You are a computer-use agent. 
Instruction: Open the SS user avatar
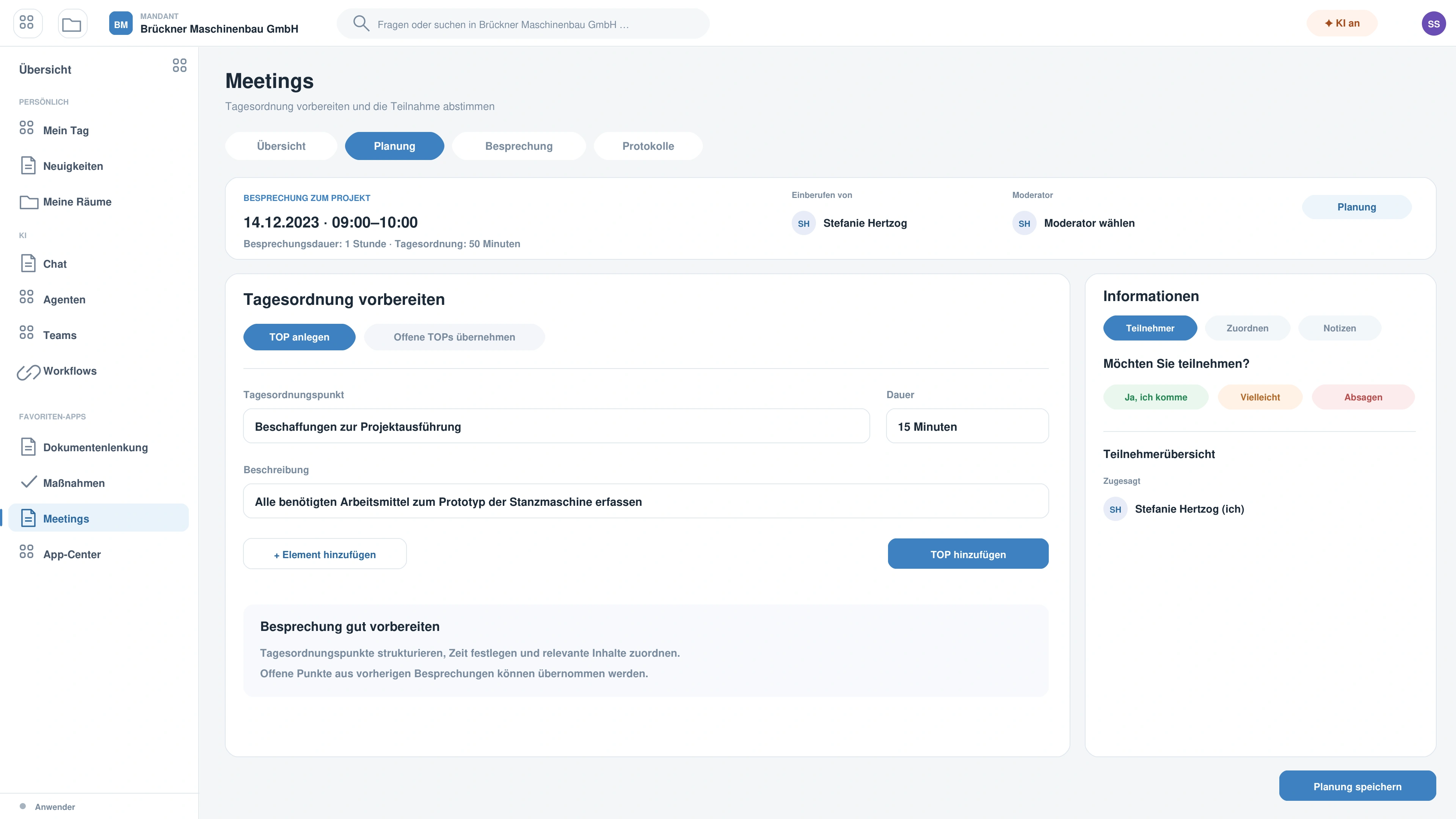point(1433,24)
